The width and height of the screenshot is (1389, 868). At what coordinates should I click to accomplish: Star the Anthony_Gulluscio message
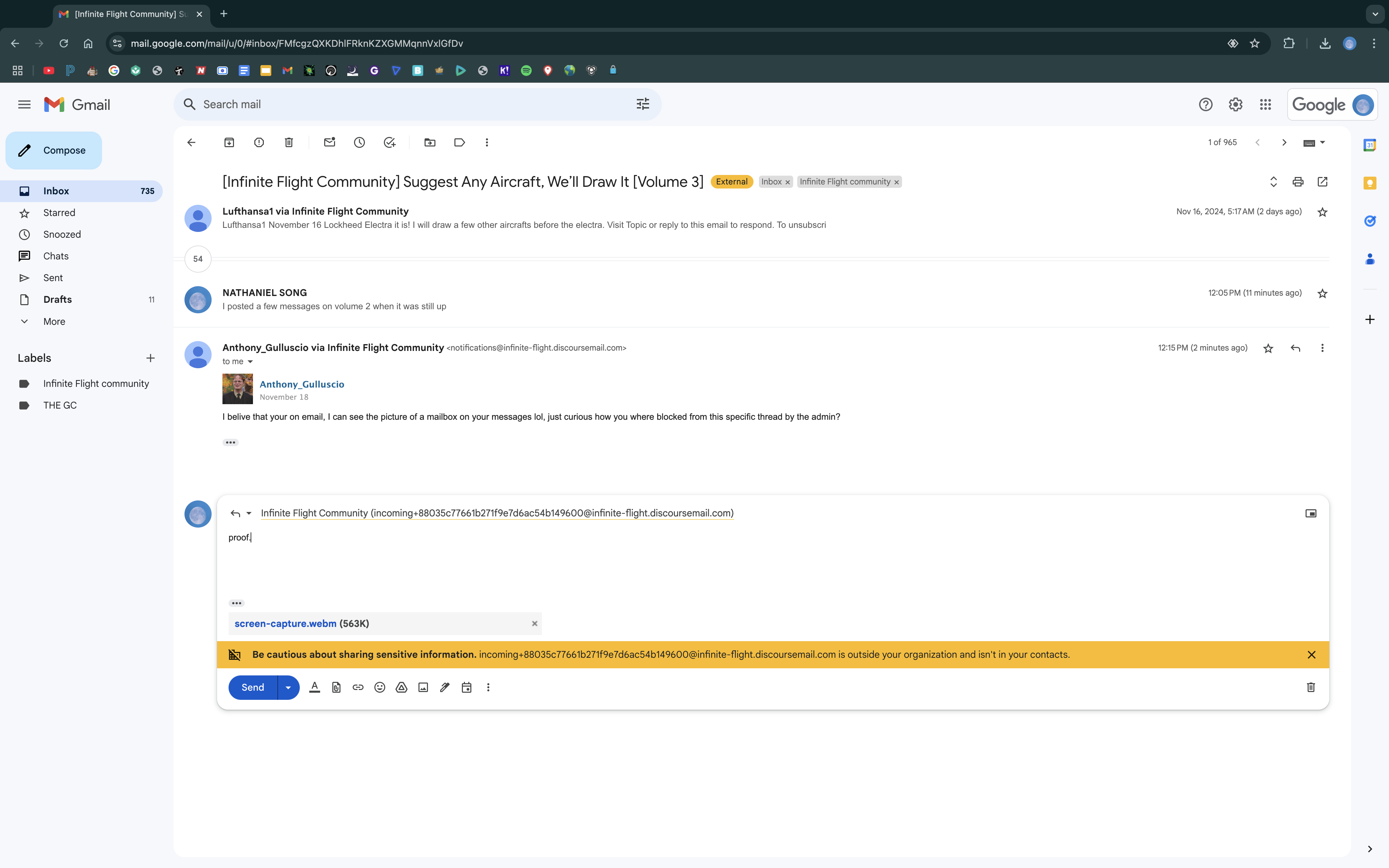pos(1268,349)
